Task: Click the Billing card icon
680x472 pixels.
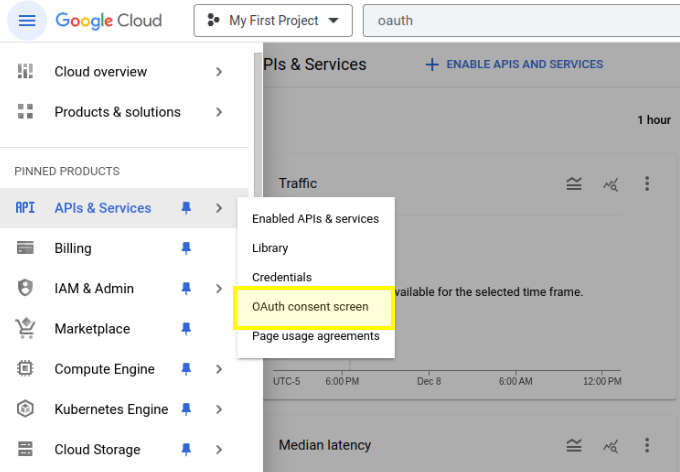Action: pyautogui.click(x=25, y=248)
